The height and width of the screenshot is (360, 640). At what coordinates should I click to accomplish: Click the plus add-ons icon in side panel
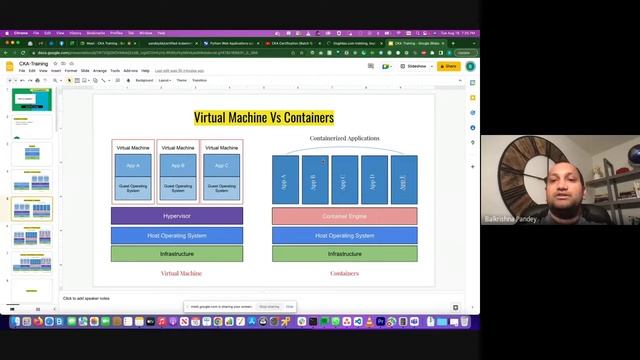pyautogui.click(x=473, y=167)
